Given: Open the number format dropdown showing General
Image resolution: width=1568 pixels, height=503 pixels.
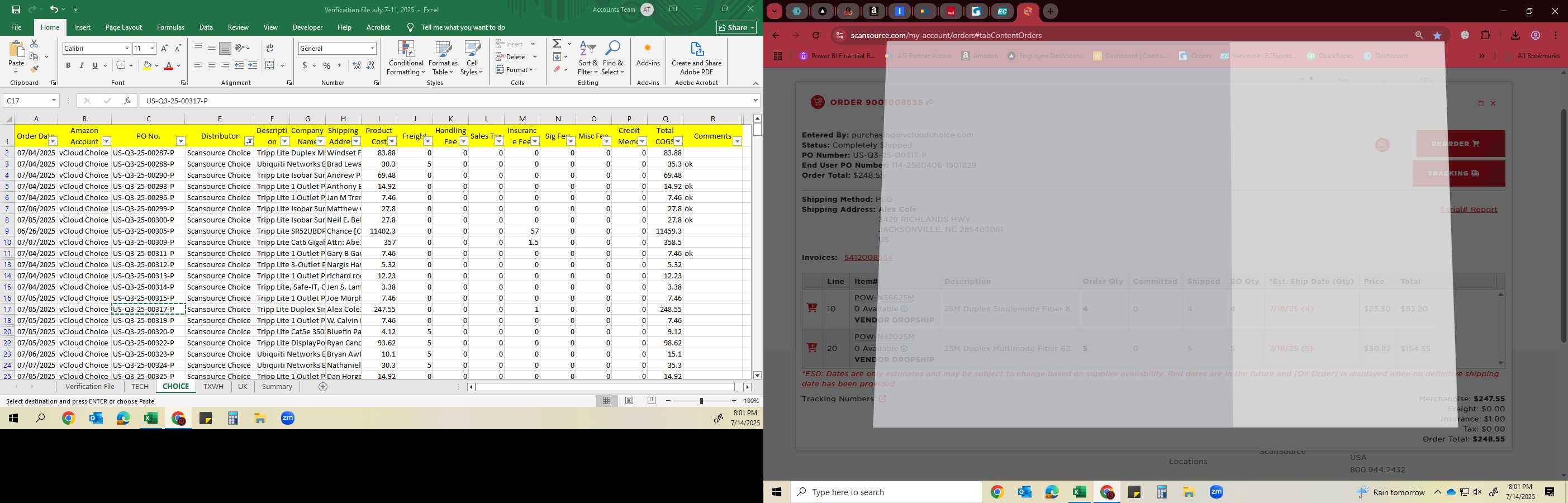Looking at the screenshot, I should point(372,48).
